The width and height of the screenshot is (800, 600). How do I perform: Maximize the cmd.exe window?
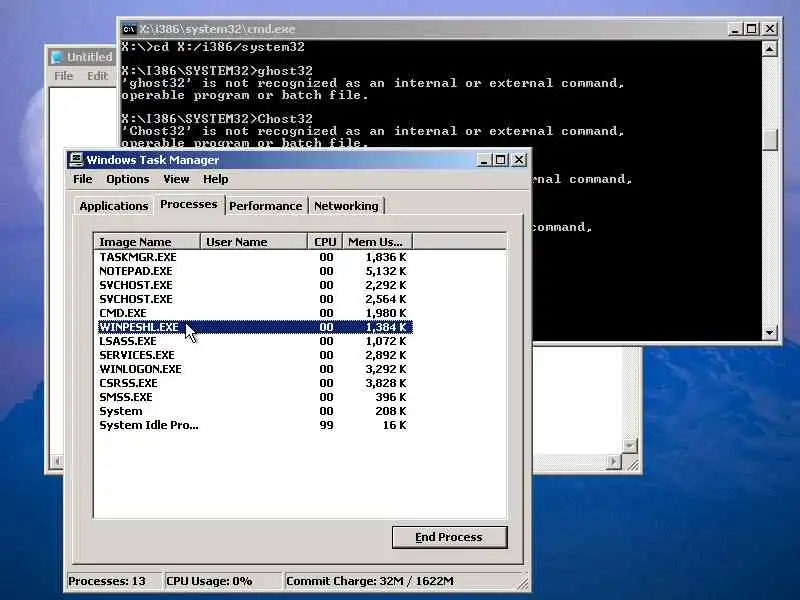point(752,29)
